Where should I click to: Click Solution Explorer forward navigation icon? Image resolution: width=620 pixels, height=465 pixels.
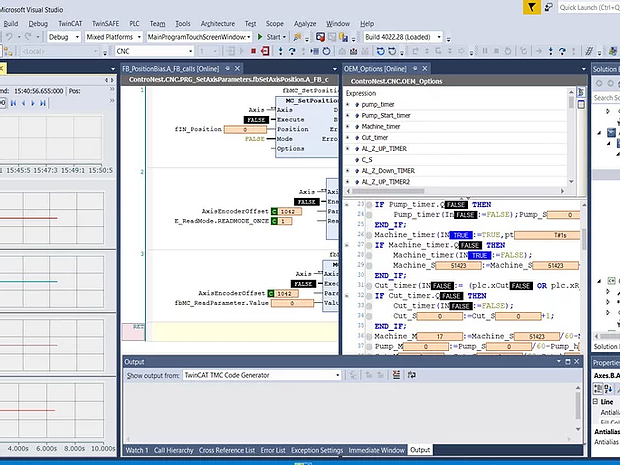[611, 83]
